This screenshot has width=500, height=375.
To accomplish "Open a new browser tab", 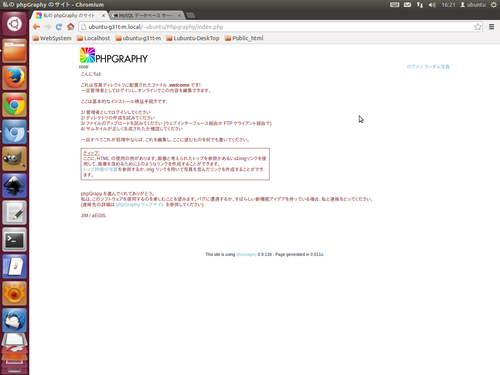I will [191, 15].
